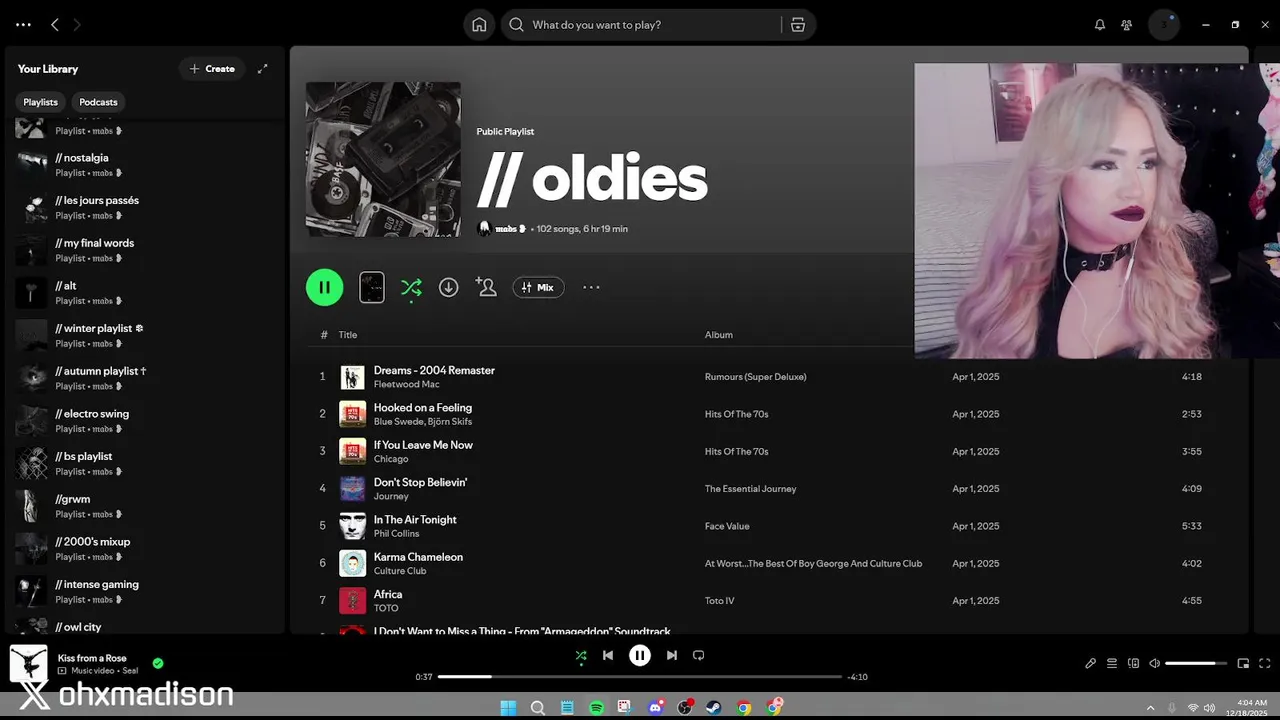1280x720 pixels.
Task: Select Don't Stop Believin' track
Action: pyautogui.click(x=420, y=482)
